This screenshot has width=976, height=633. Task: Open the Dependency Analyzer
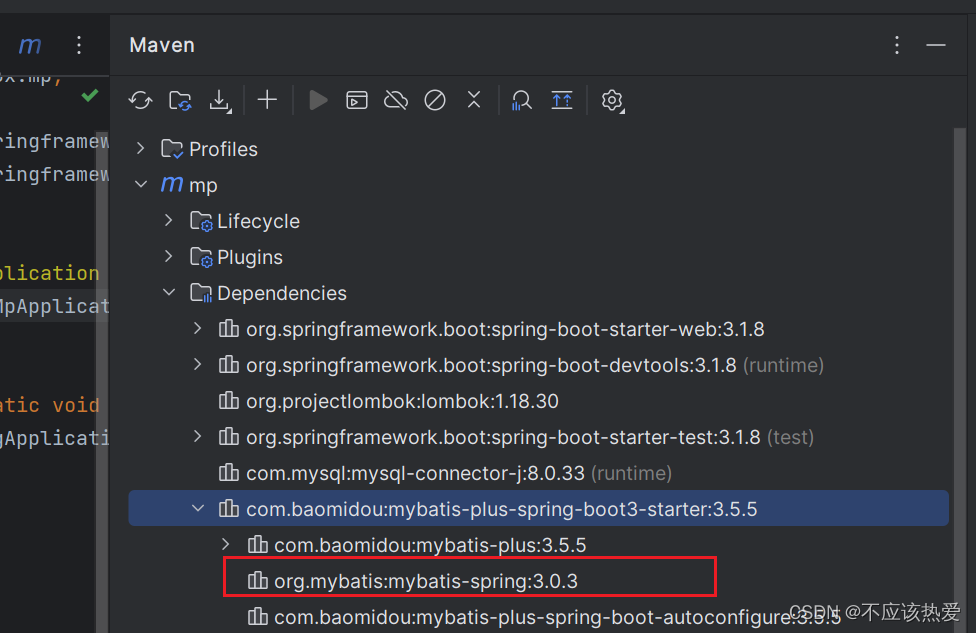[x=521, y=100]
